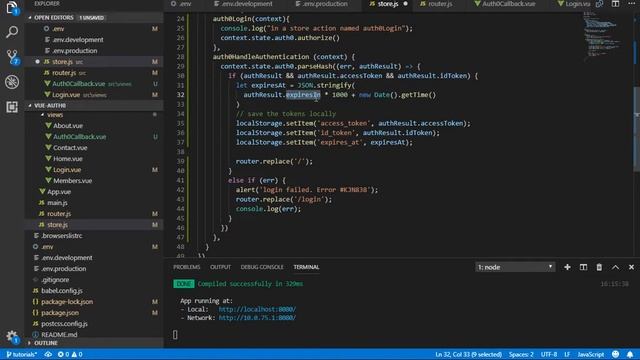Viewport: 640px width, 360px height.
Task: Select the TERMINAL panel tab
Action: coord(306,267)
